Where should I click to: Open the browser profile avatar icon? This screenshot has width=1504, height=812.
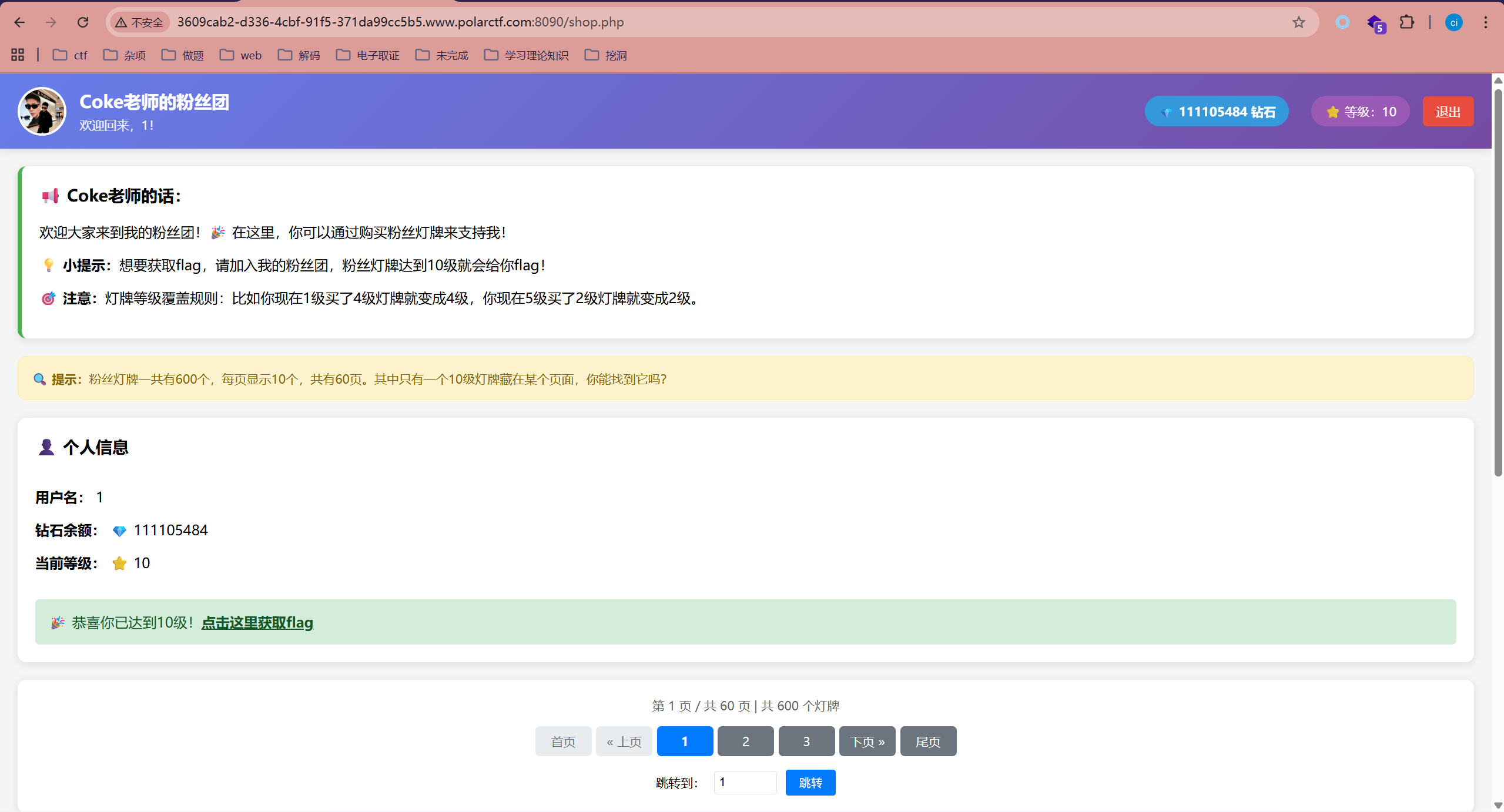(x=1453, y=22)
